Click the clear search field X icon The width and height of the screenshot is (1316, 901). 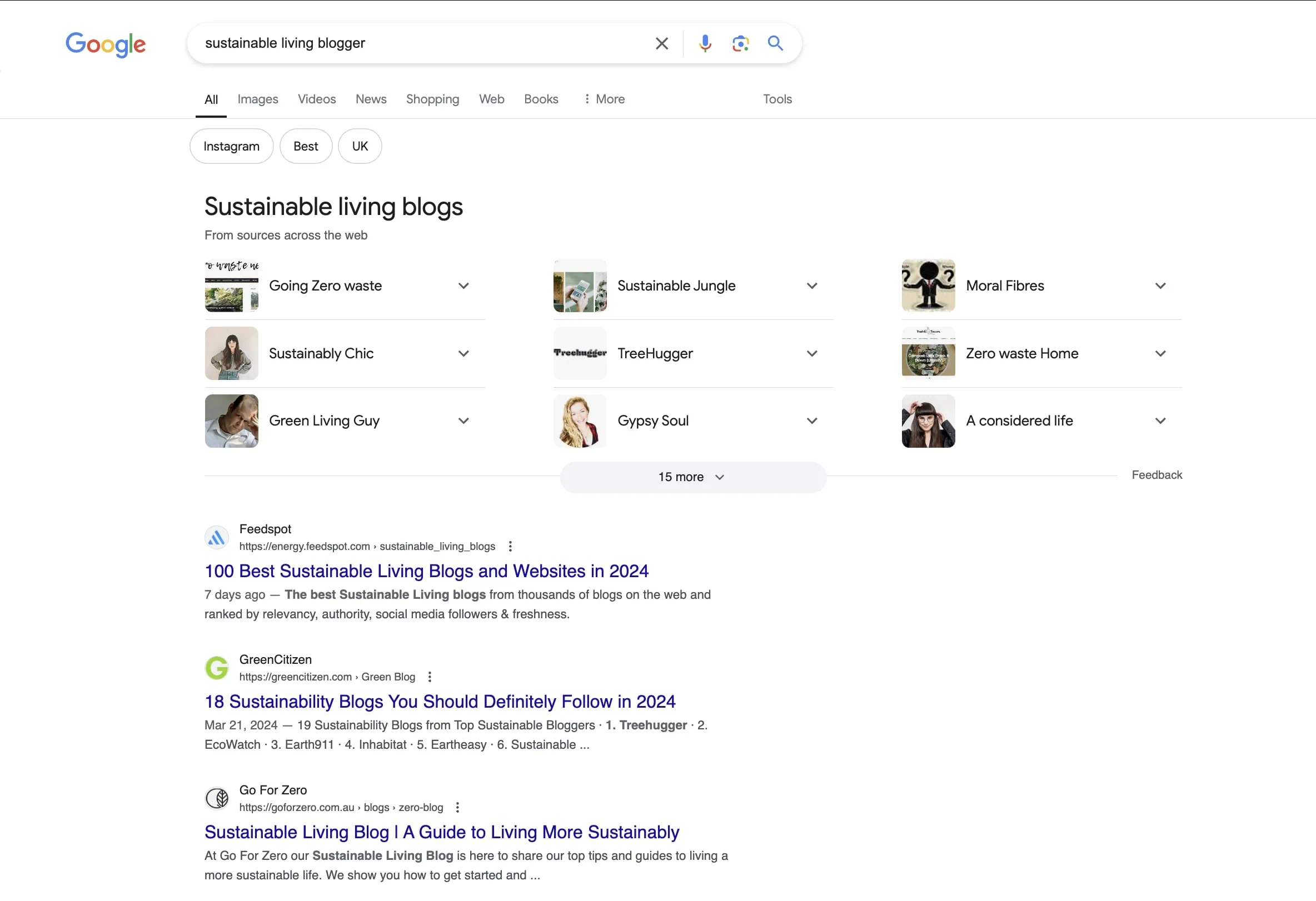coord(662,43)
